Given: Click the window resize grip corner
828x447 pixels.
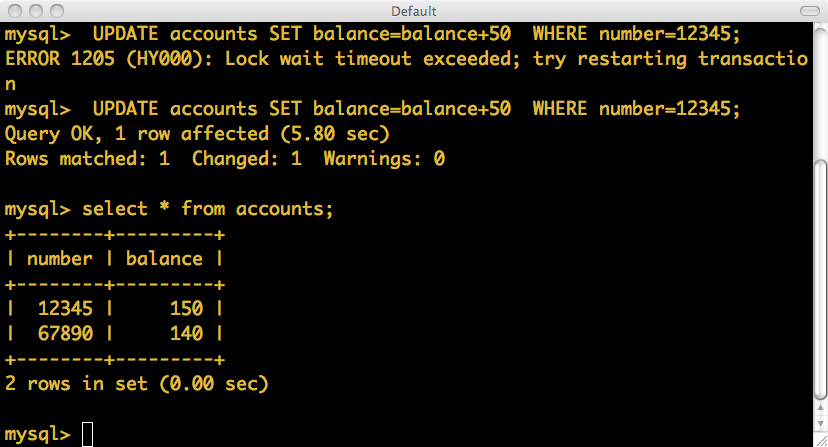Looking at the screenshot, I should pos(821,441).
